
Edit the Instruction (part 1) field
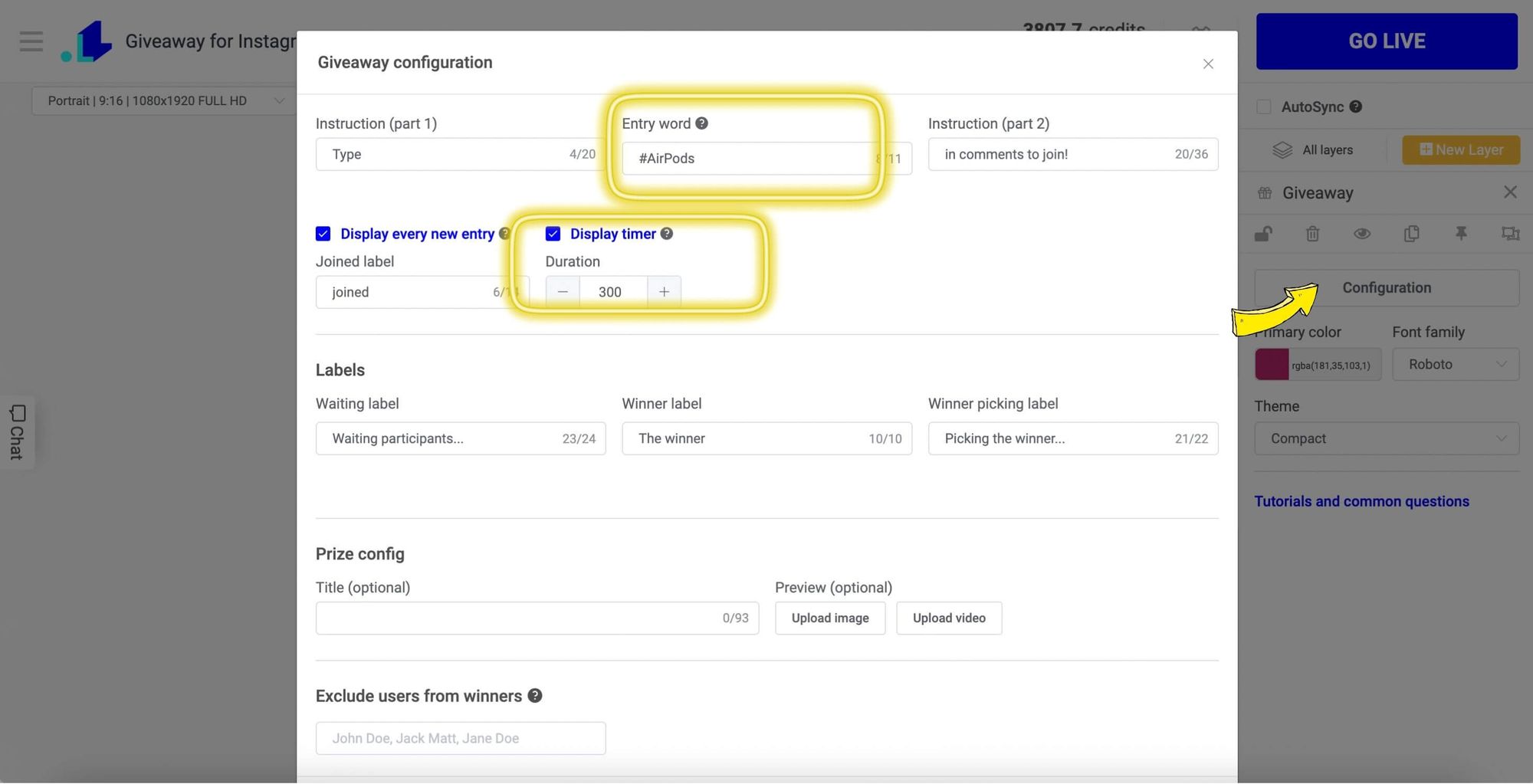[460, 154]
